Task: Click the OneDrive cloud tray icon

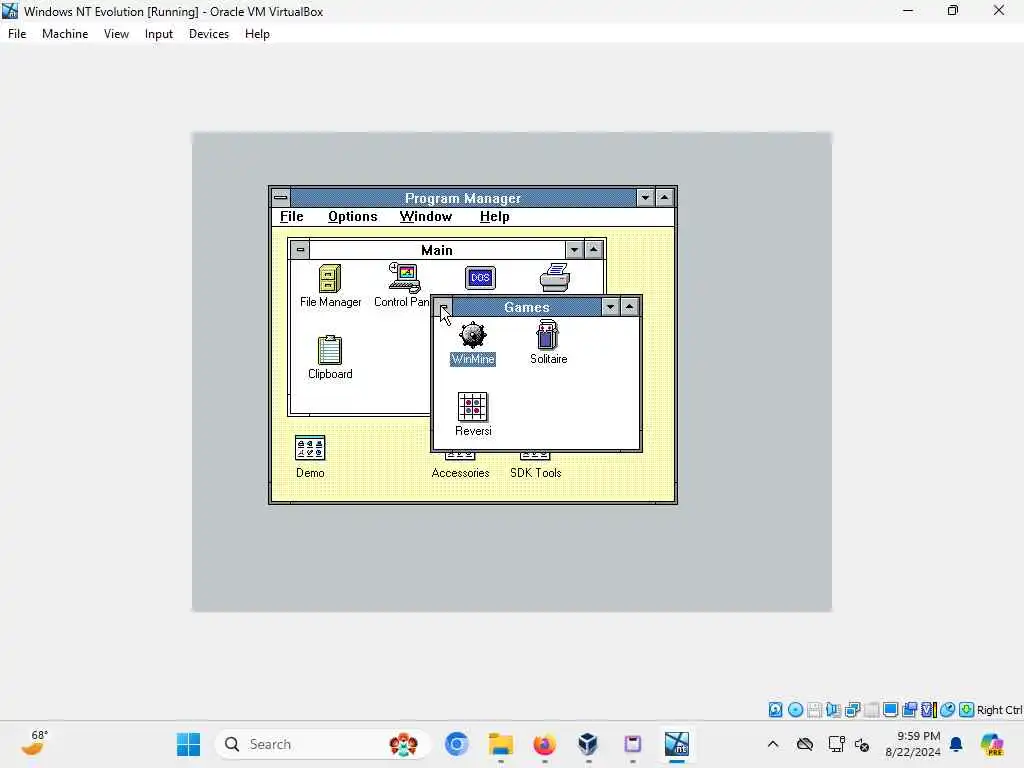Action: 805,744
